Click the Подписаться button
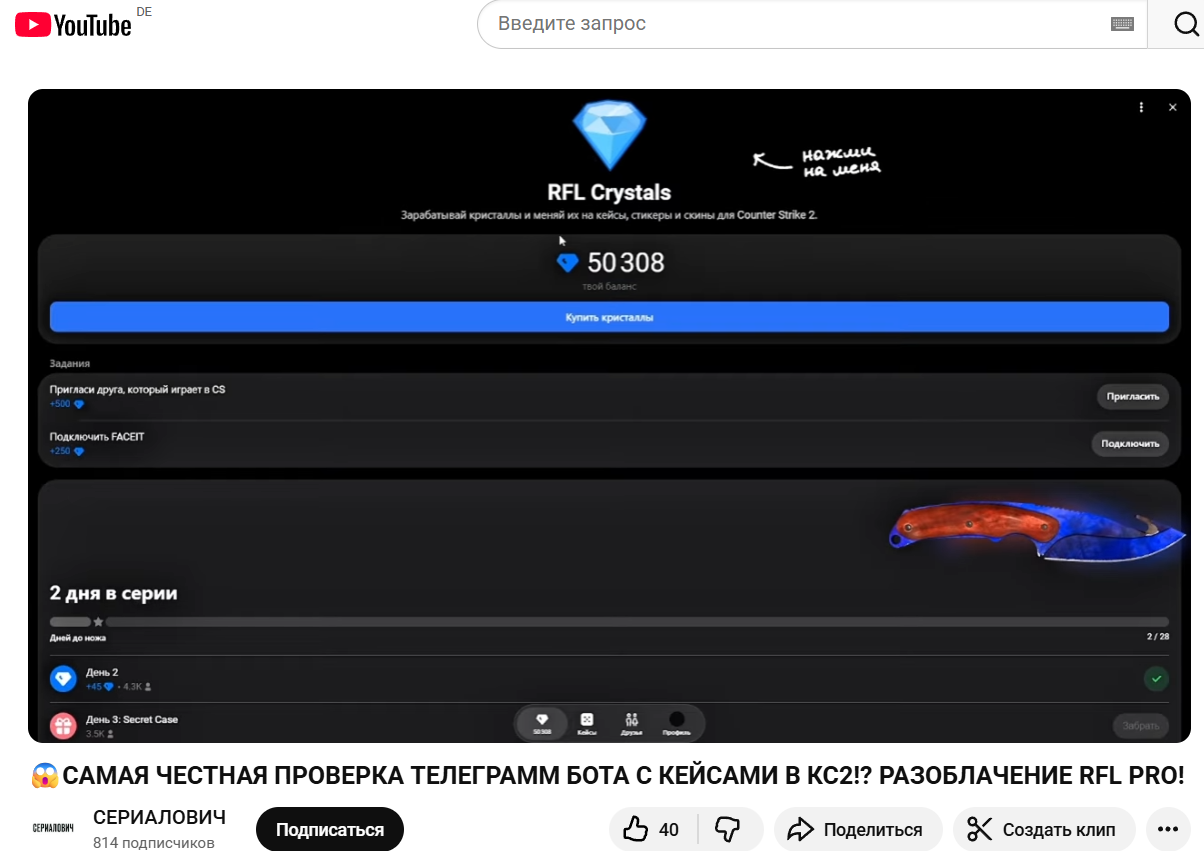1204x851 pixels. 330,830
